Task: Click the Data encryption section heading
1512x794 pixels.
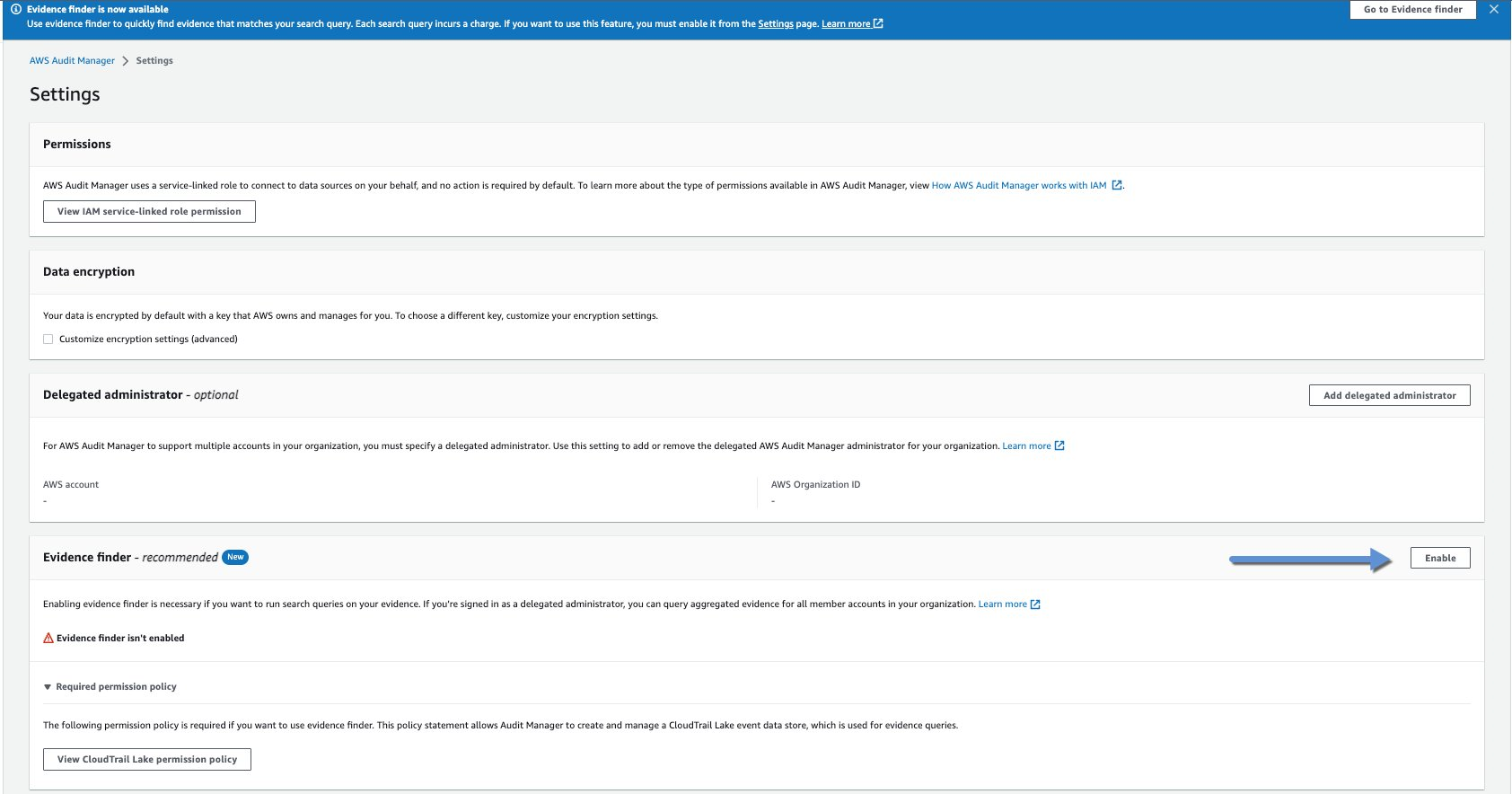Action: click(89, 271)
